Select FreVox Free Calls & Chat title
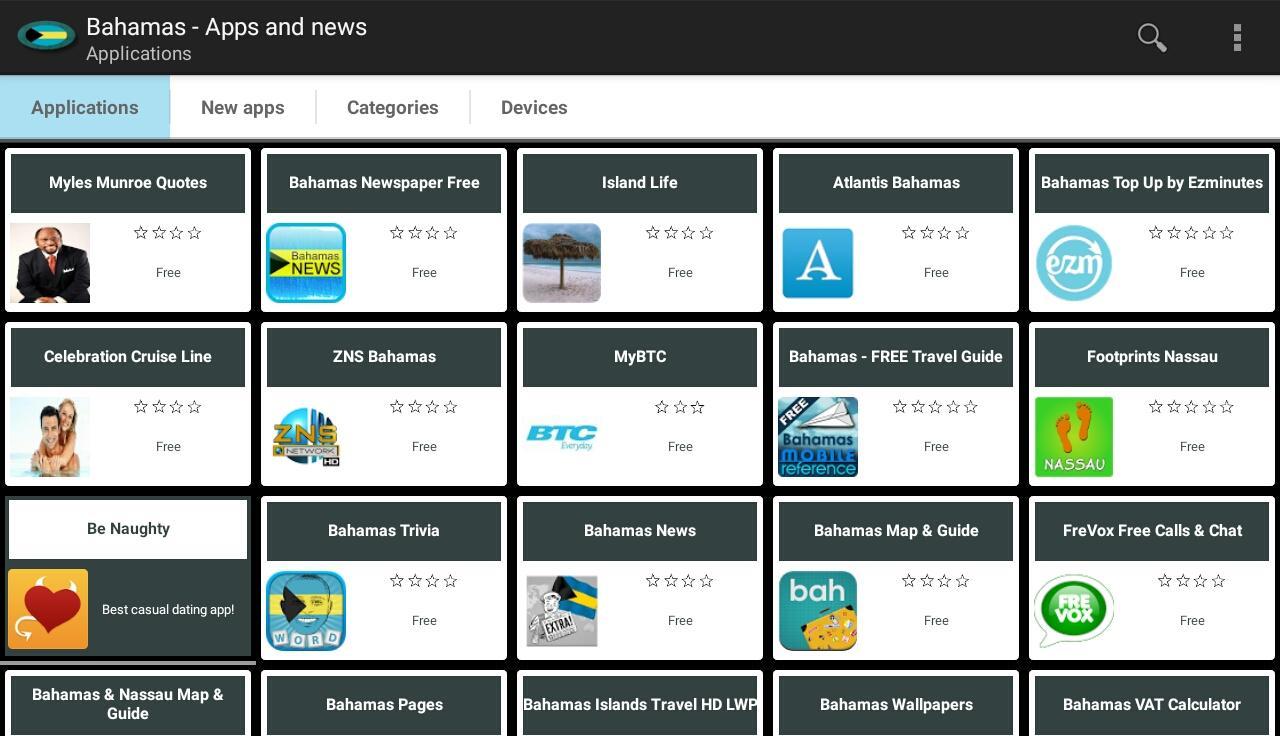 (x=1152, y=530)
